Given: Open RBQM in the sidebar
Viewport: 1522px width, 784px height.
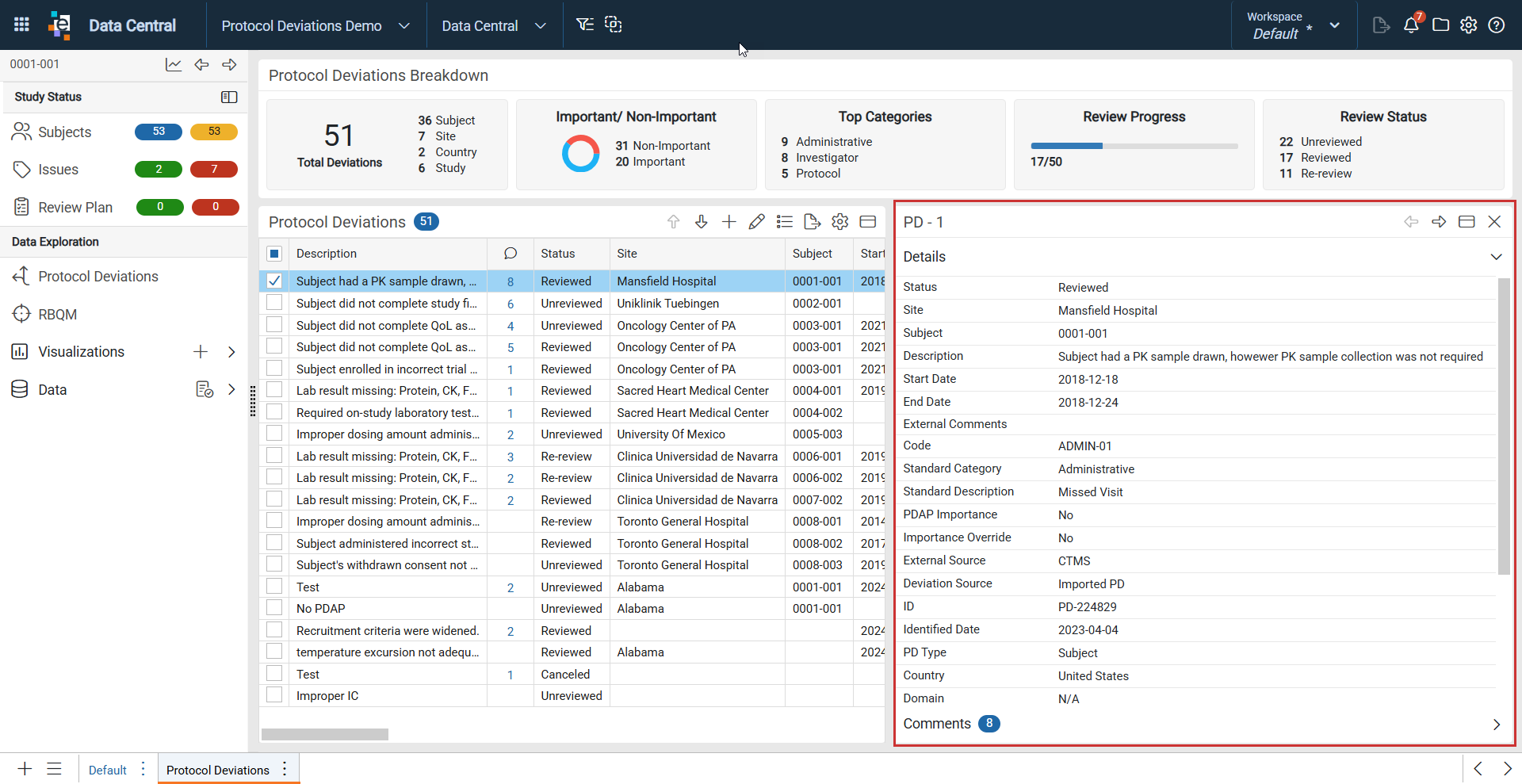Looking at the screenshot, I should [57, 314].
